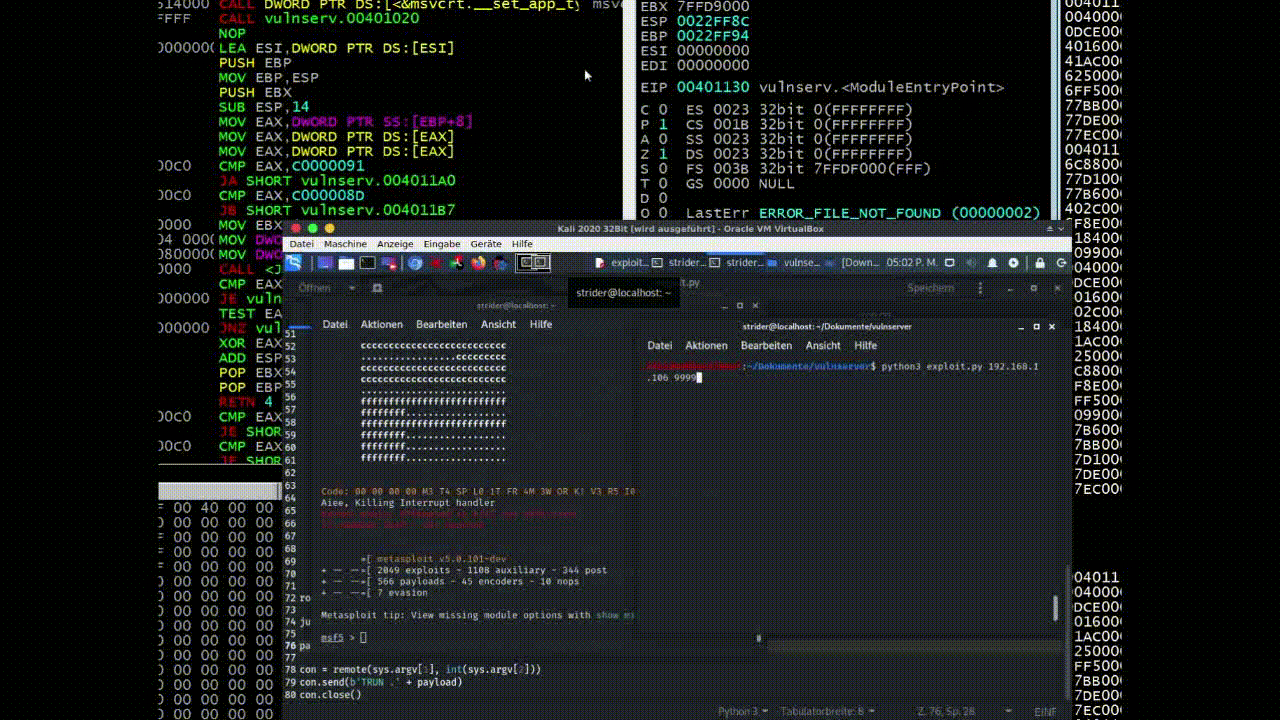Screen dimensions: 1280x720
Task: Click the Öffnen button in text editor
Action: pyautogui.click(x=315, y=288)
